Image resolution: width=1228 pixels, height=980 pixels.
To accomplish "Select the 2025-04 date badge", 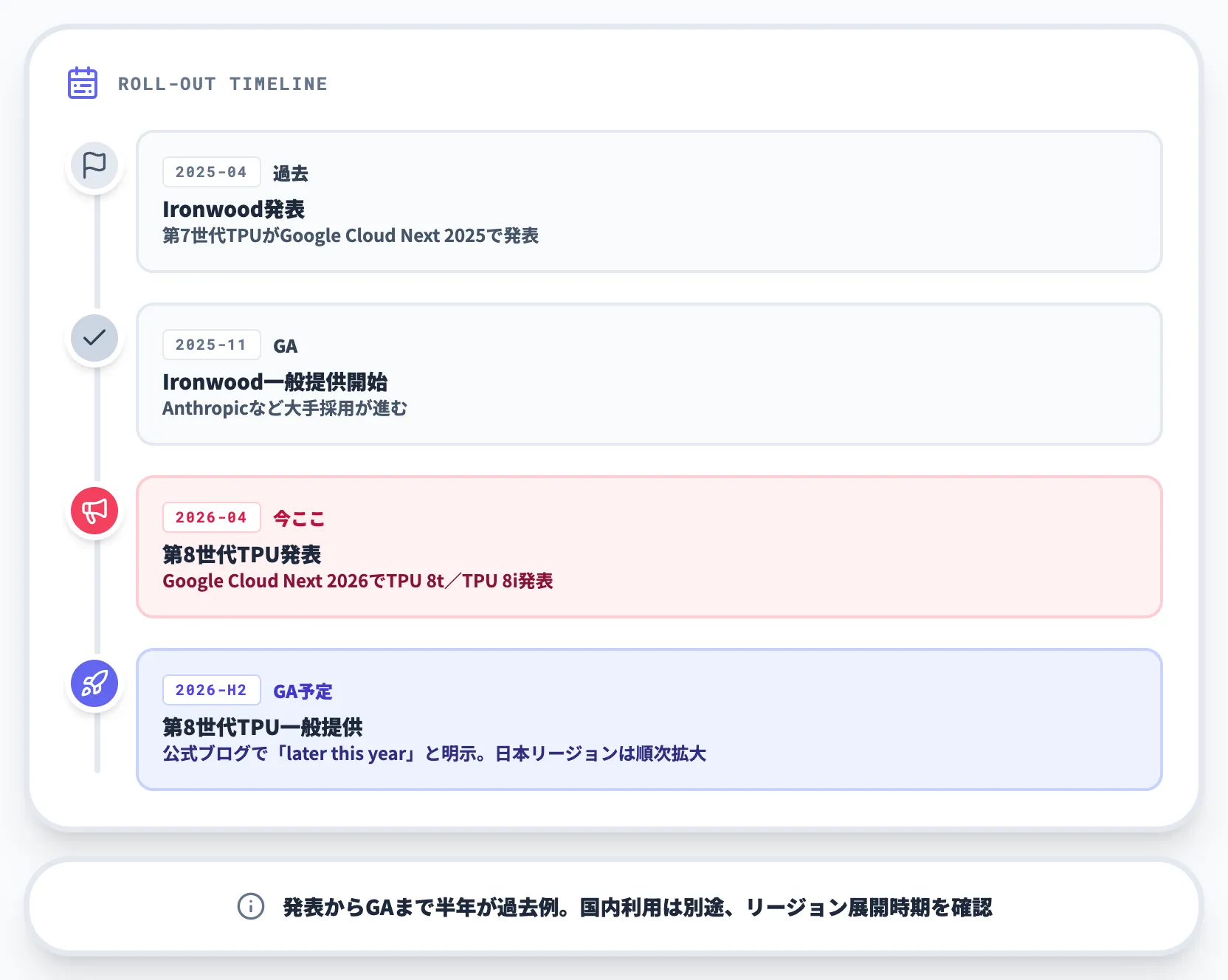I will point(211,172).
